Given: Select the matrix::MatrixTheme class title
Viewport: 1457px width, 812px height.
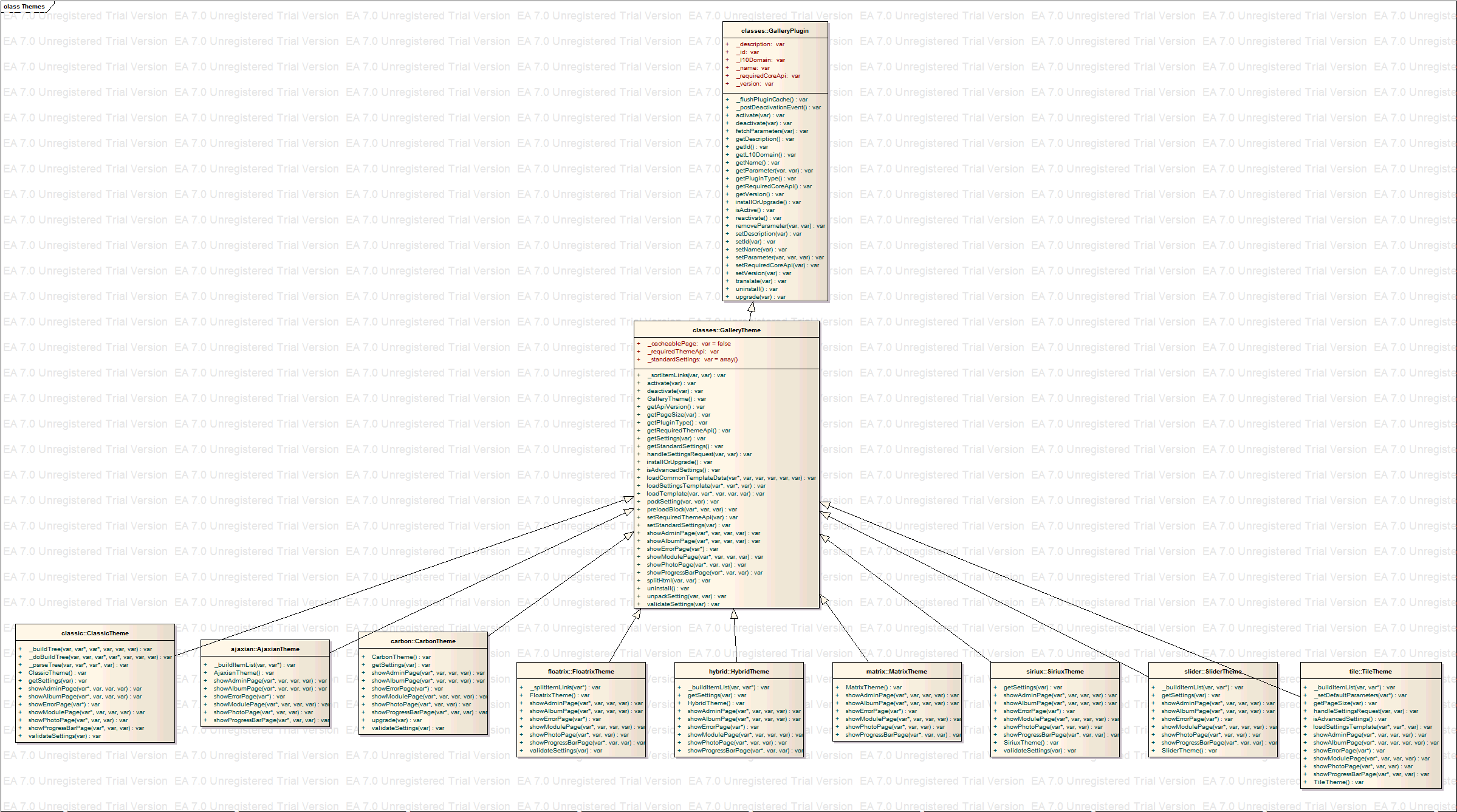Looking at the screenshot, I should pos(897,672).
